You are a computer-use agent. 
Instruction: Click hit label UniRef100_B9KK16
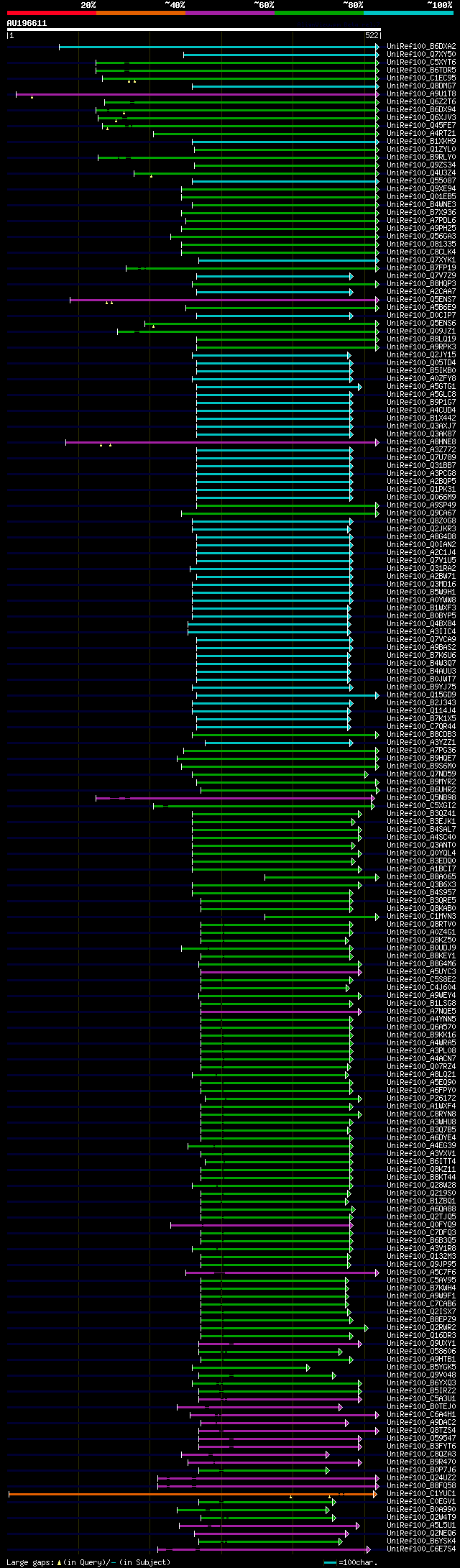[421, 1035]
